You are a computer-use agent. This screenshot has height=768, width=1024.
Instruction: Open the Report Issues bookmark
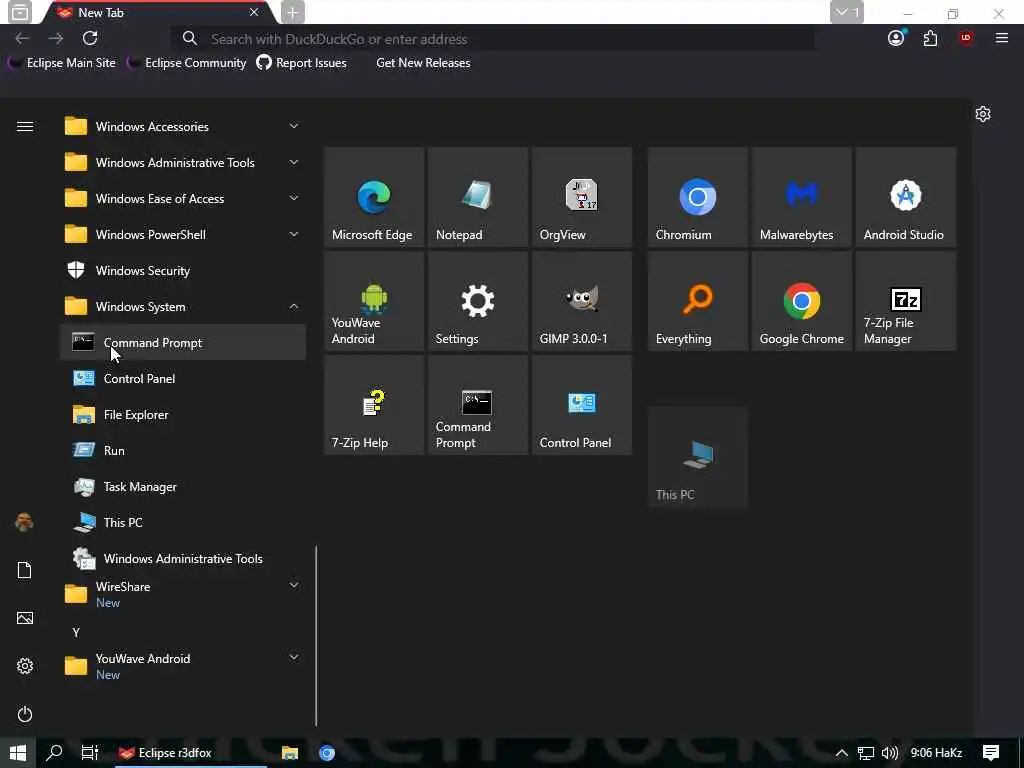point(301,63)
